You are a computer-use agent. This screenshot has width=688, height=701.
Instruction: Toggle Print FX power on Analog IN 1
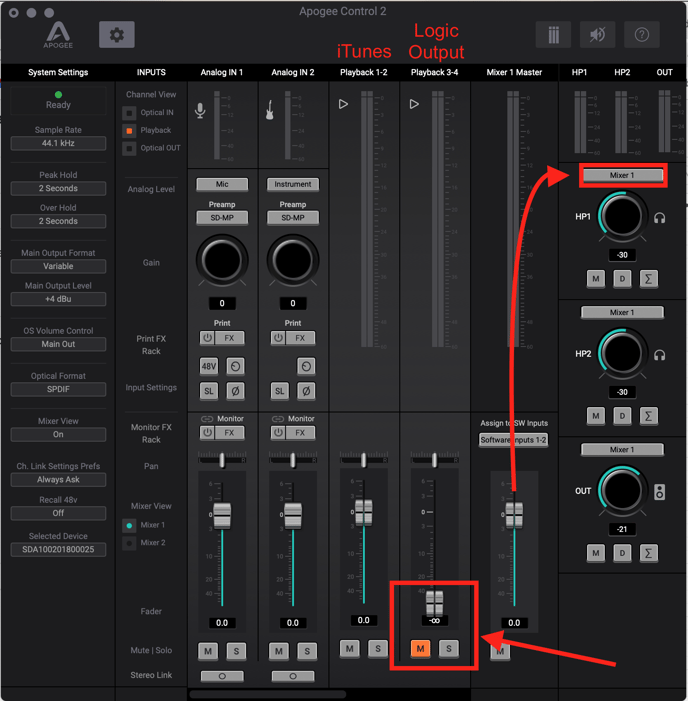point(207,338)
